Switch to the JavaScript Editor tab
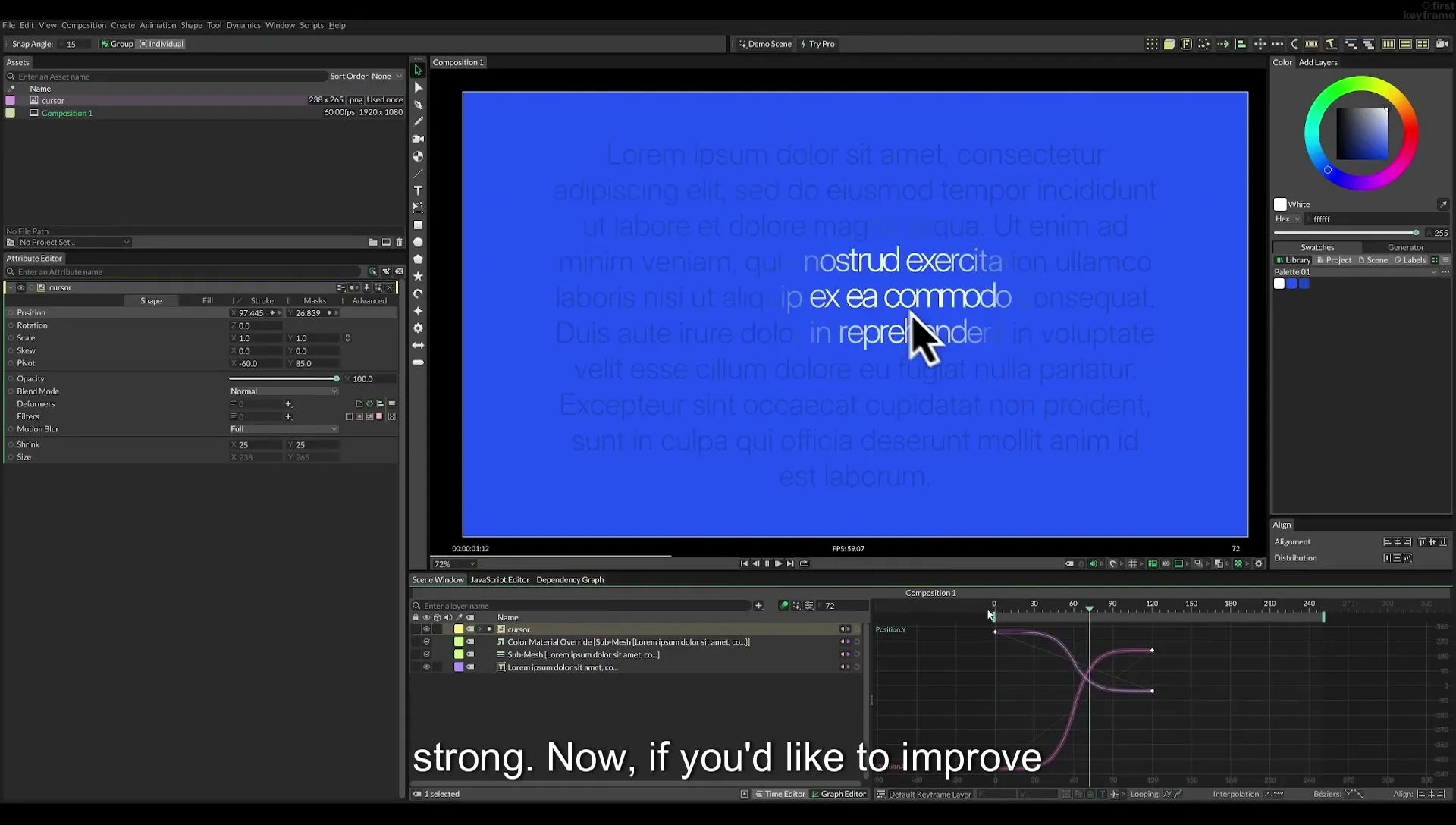1456x825 pixels. point(500,580)
